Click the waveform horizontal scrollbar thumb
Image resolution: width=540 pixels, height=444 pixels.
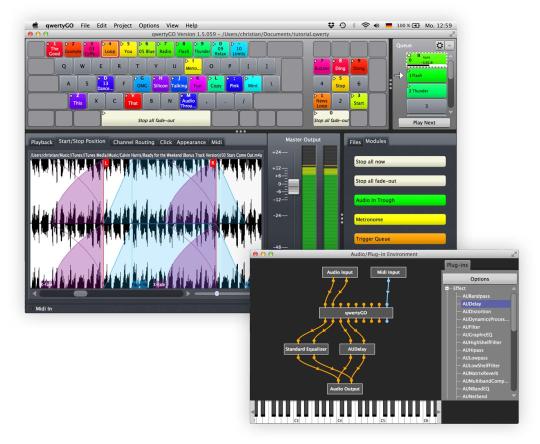coord(80,293)
